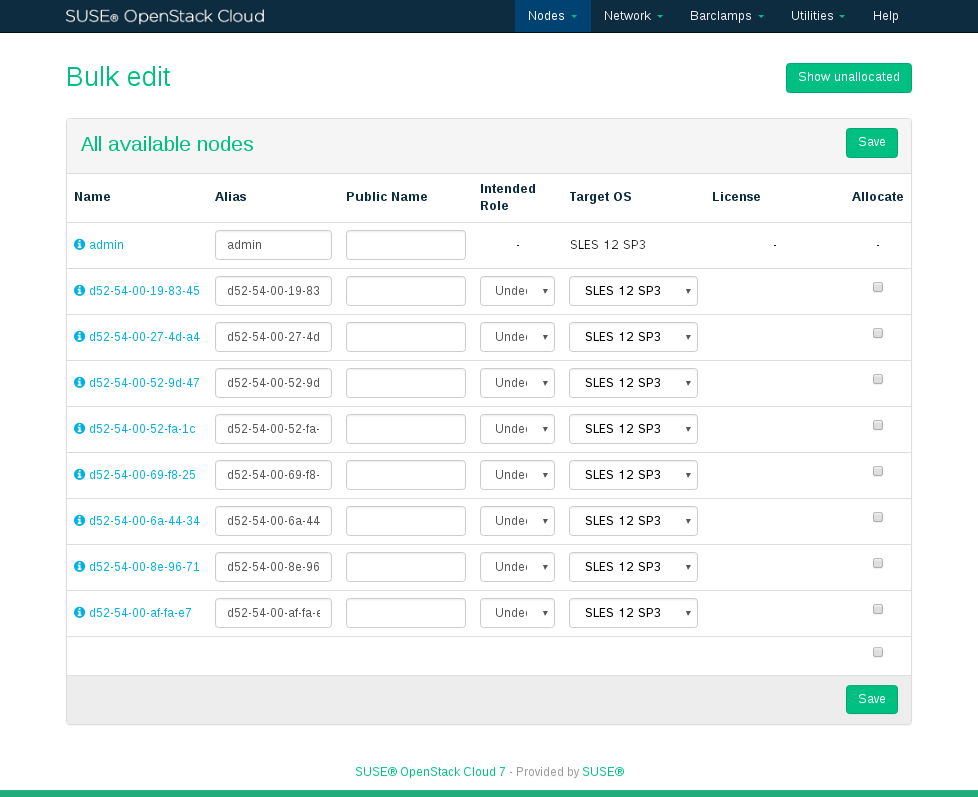Screen dimensions: 978x797
Task: Enable Allocate for node d52-54-00-52-fa-1c
Action: click(878, 425)
